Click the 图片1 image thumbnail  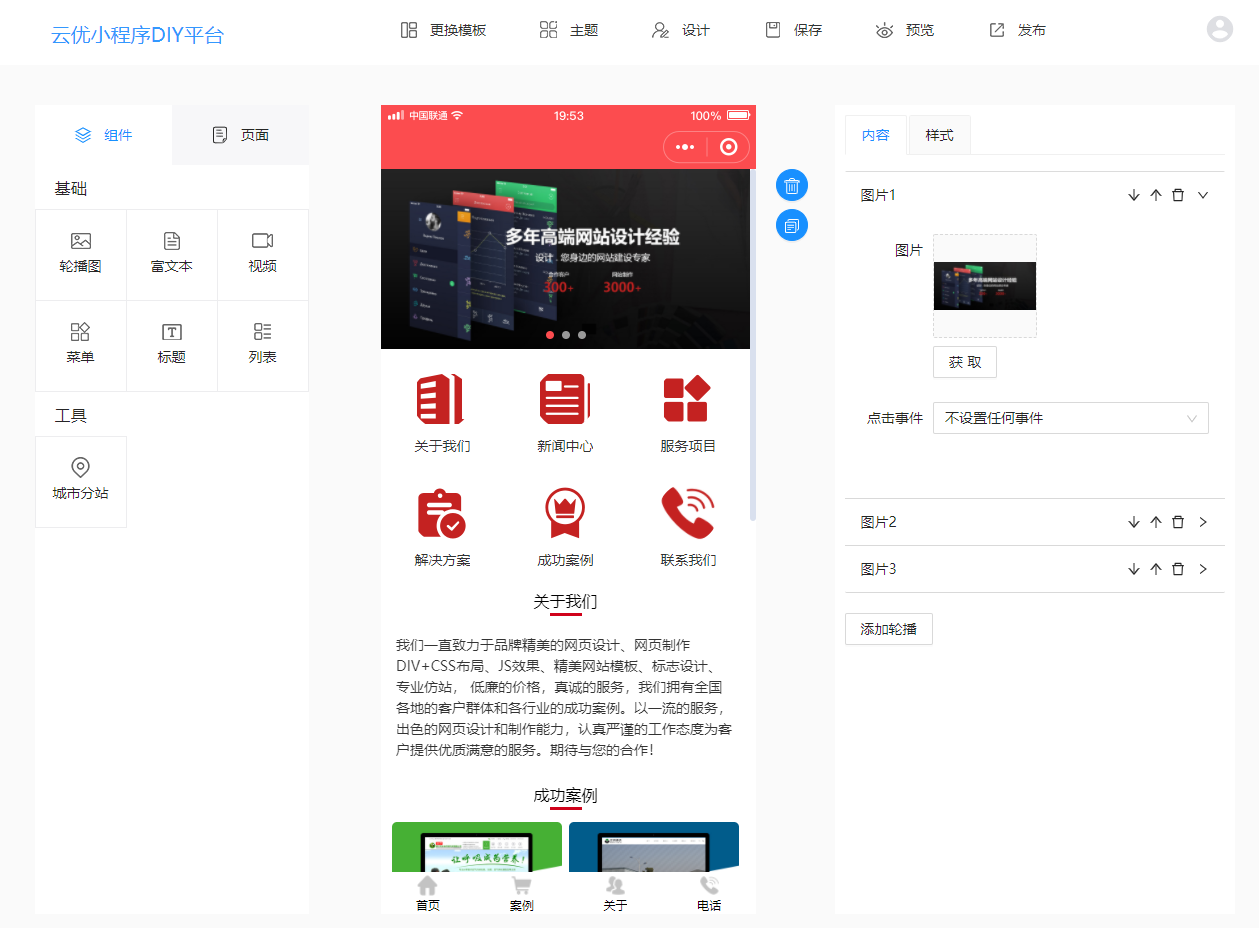coord(985,286)
